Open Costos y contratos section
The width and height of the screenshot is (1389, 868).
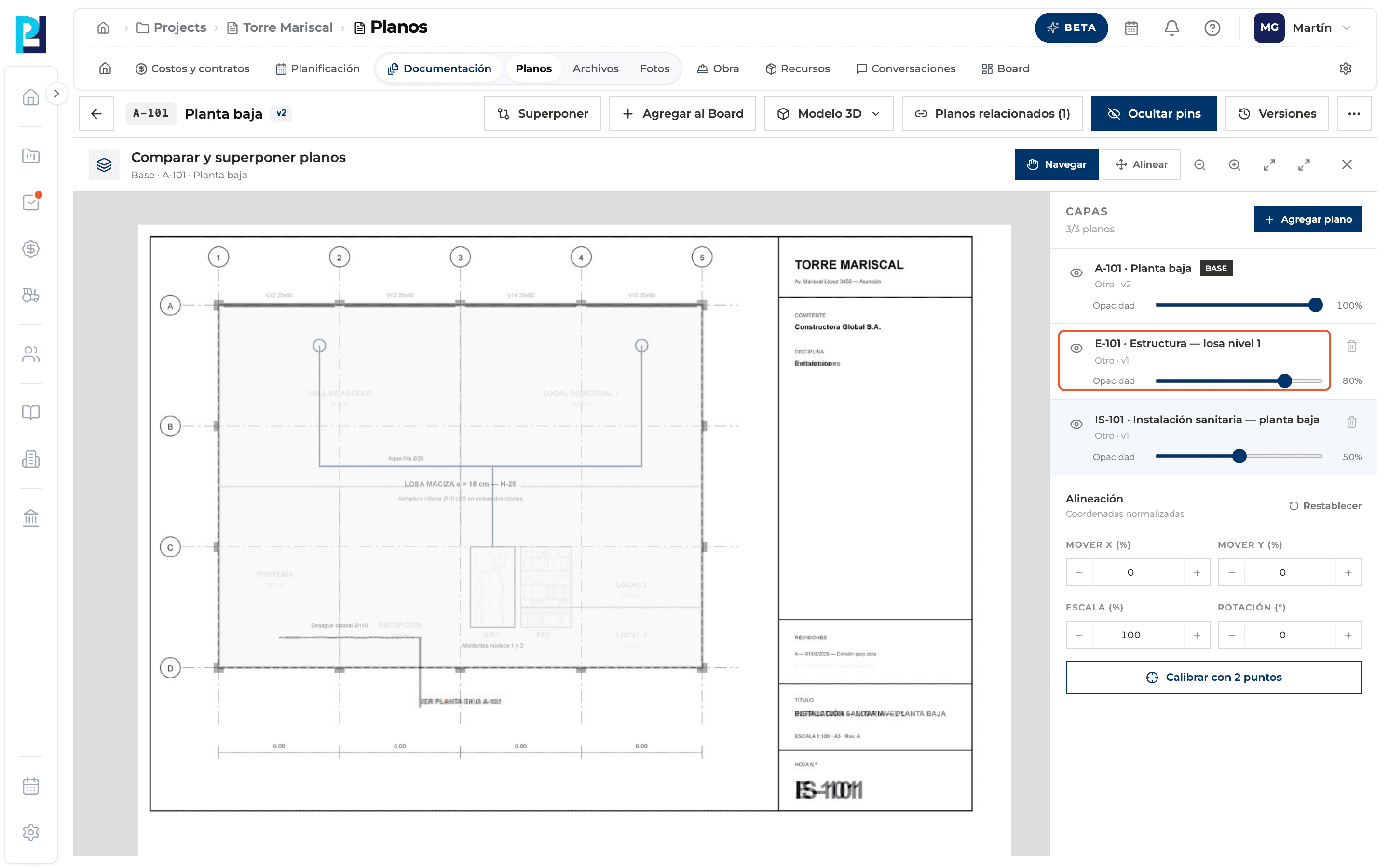[x=191, y=68]
